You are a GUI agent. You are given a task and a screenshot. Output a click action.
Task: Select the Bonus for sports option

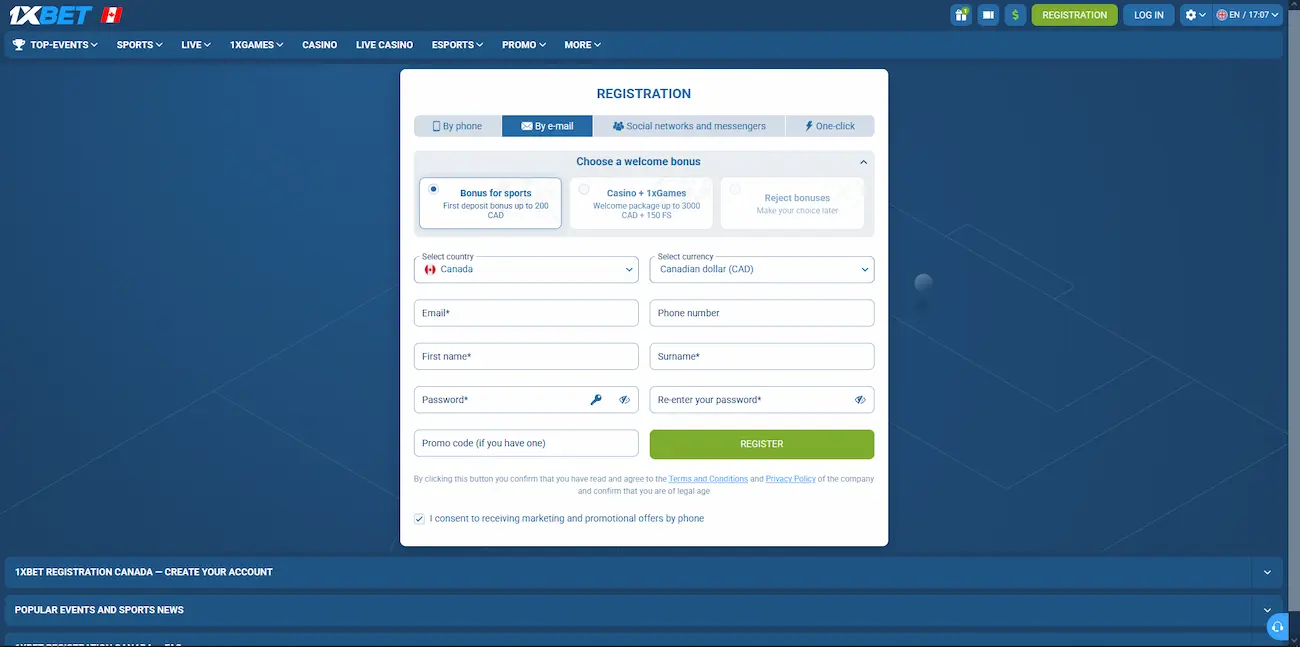click(x=491, y=203)
